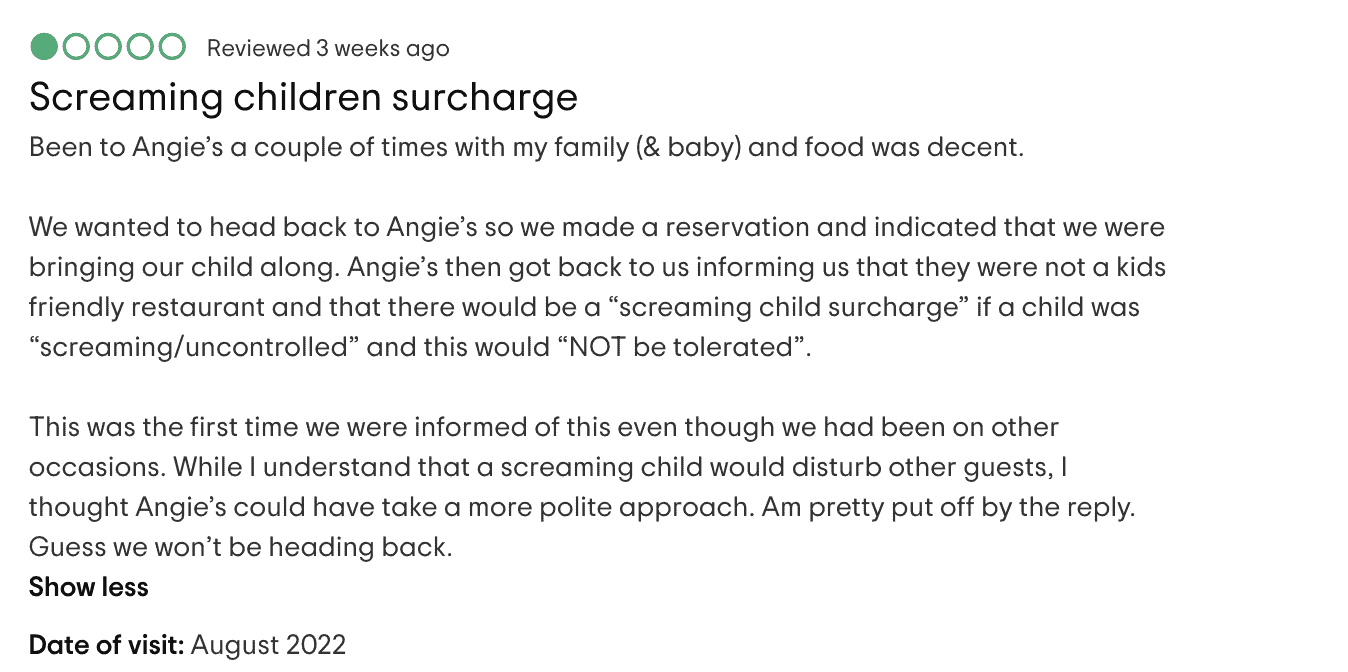Screen dimensions: 1348x672
Task: Collapse the review with Show less
Action: pyautogui.click(x=89, y=587)
